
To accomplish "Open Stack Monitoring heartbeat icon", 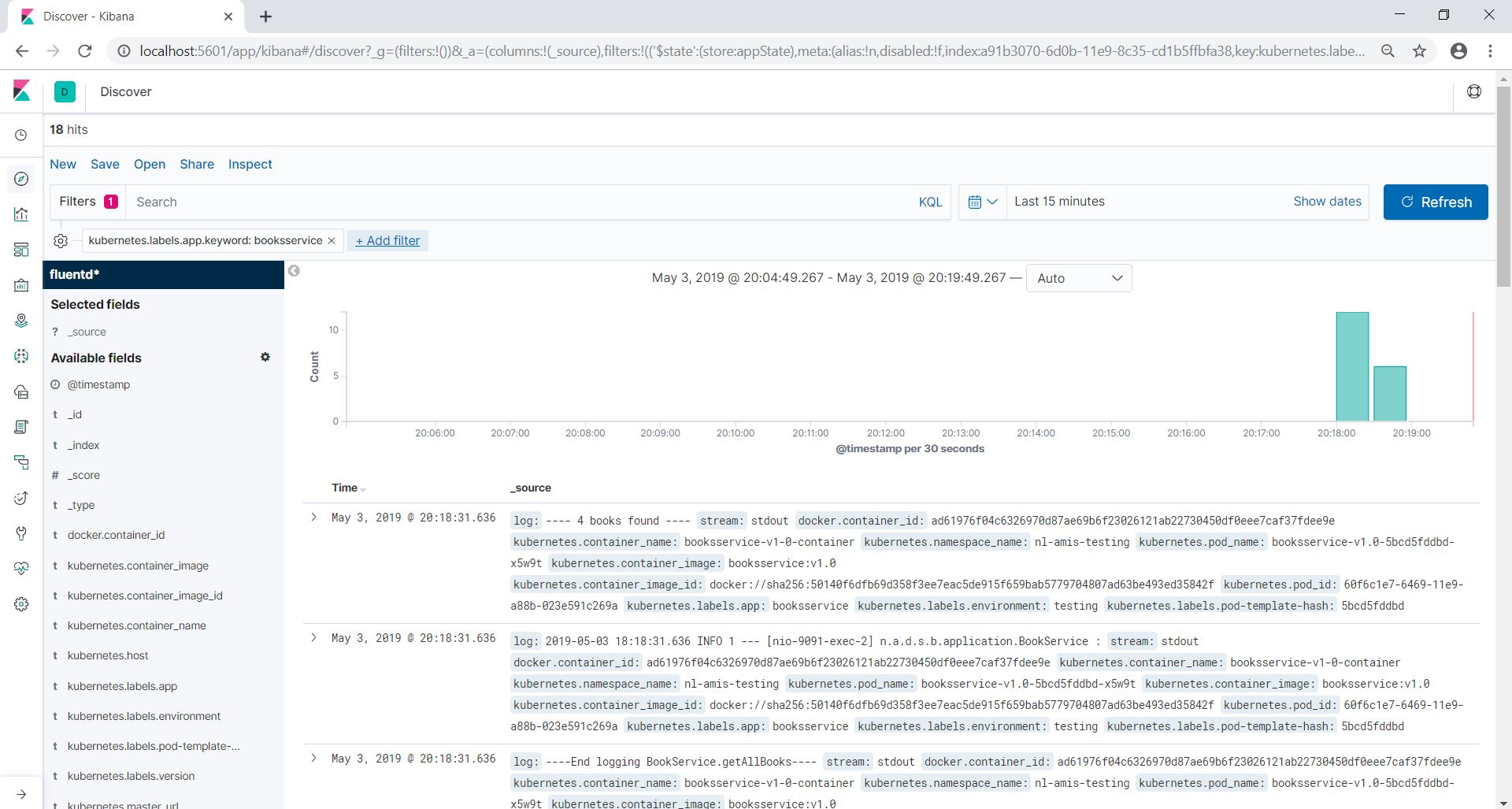I will [21, 568].
